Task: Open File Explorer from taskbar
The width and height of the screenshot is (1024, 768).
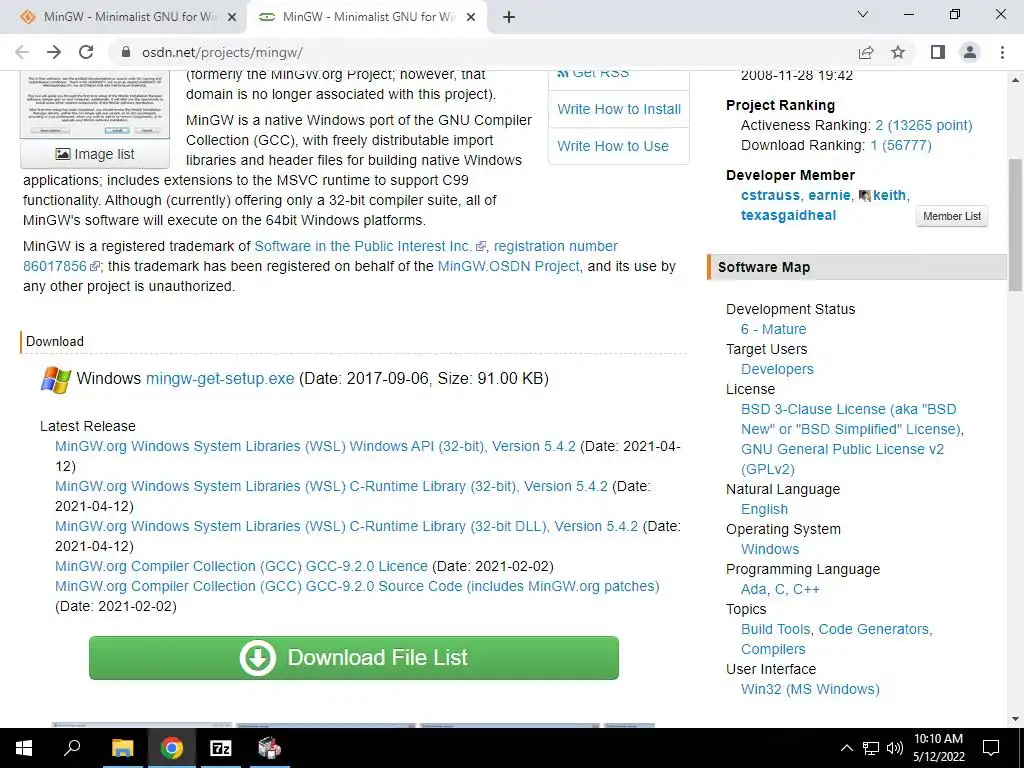Action: (122, 748)
